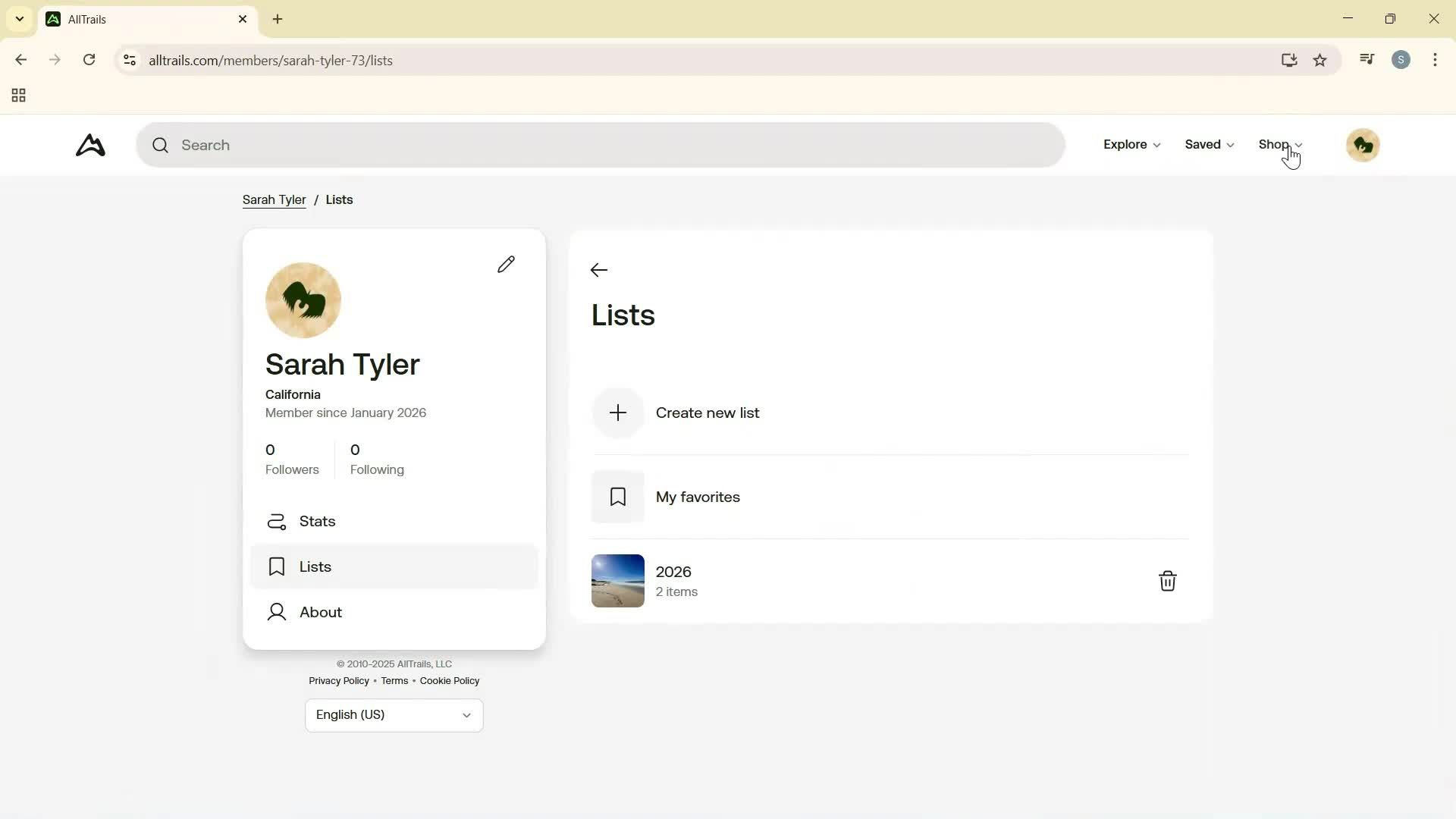The width and height of the screenshot is (1456, 819).
Task: Click the My favorites bookmark icon
Action: pyautogui.click(x=617, y=497)
